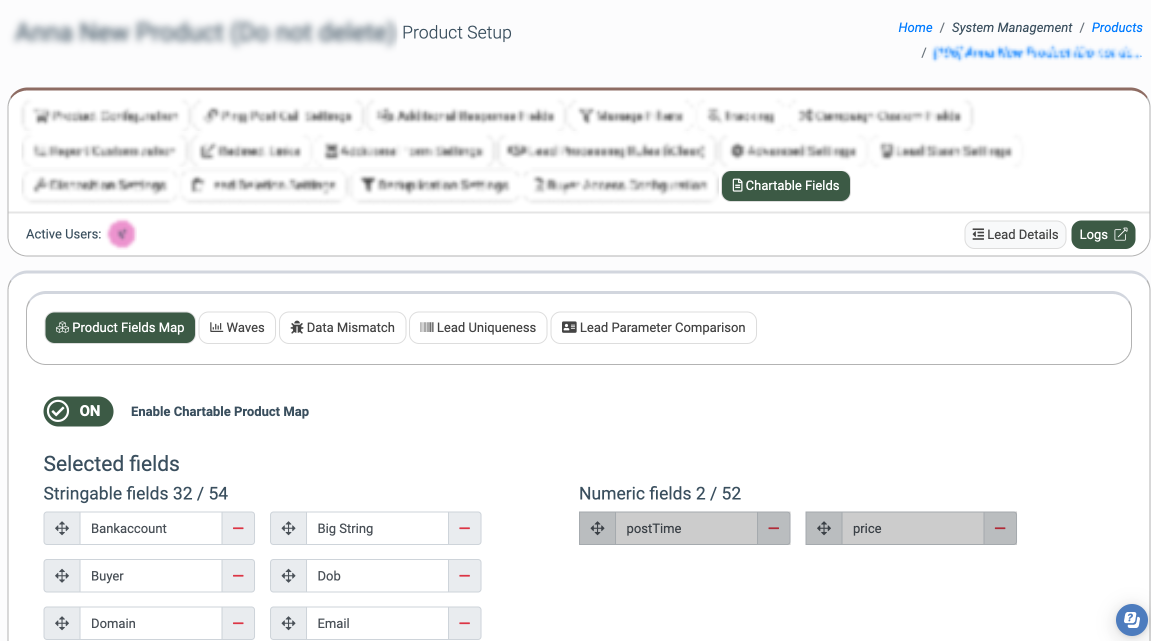Switch to the Waves tab
This screenshot has height=641, width=1151.
coord(237,327)
